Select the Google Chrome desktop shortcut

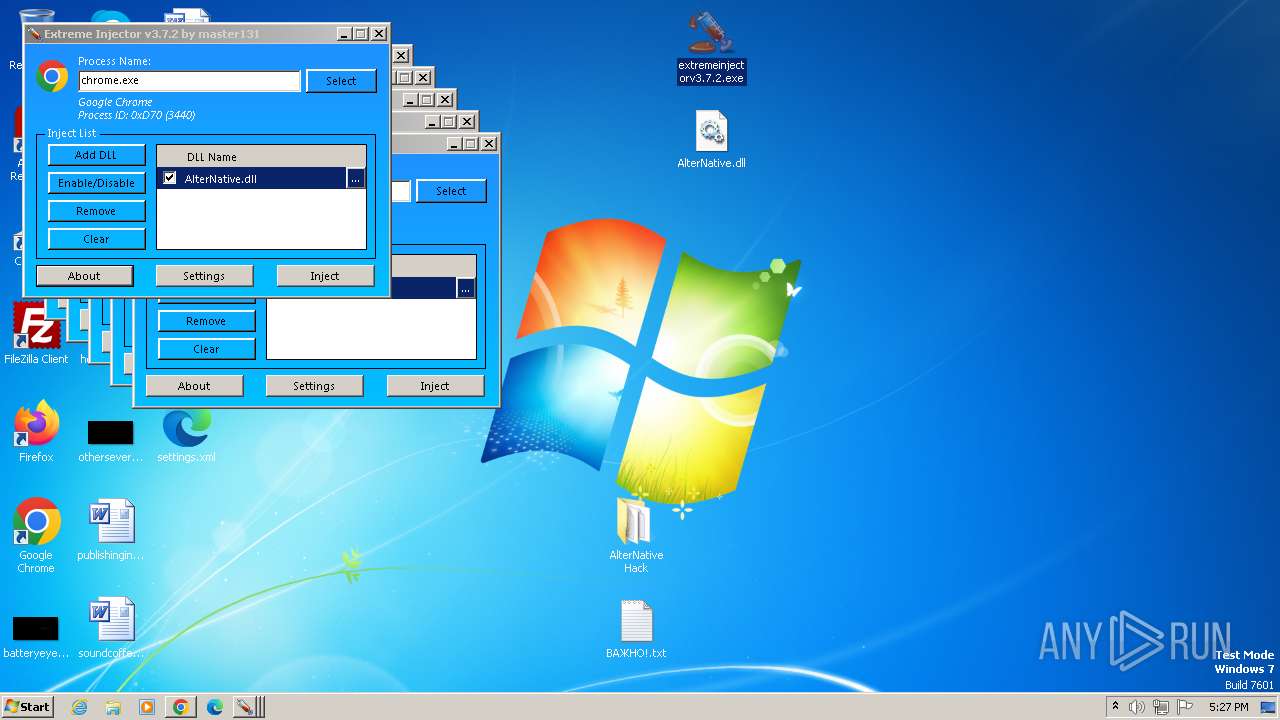click(36, 536)
